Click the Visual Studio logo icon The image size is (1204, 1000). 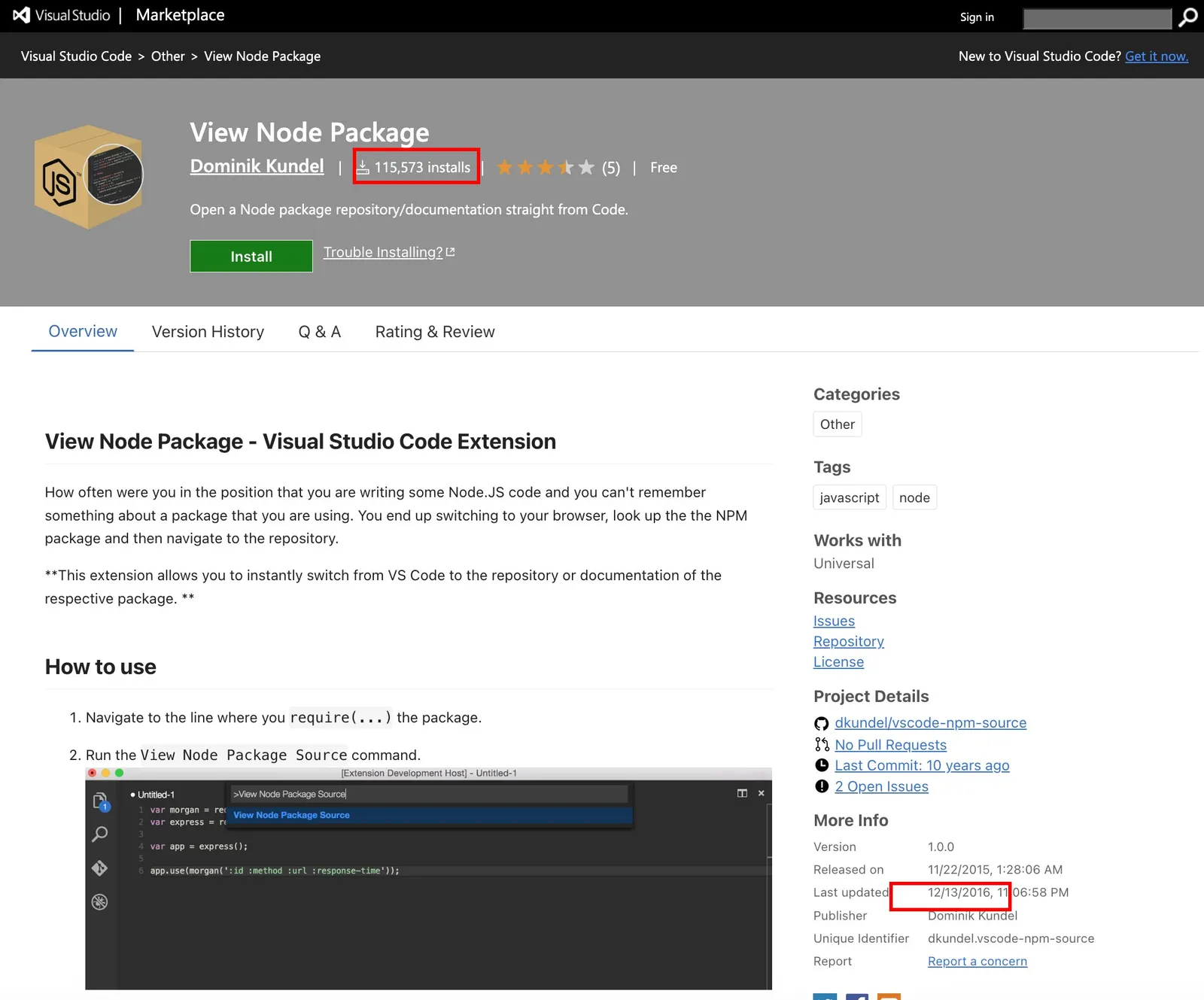(21, 15)
